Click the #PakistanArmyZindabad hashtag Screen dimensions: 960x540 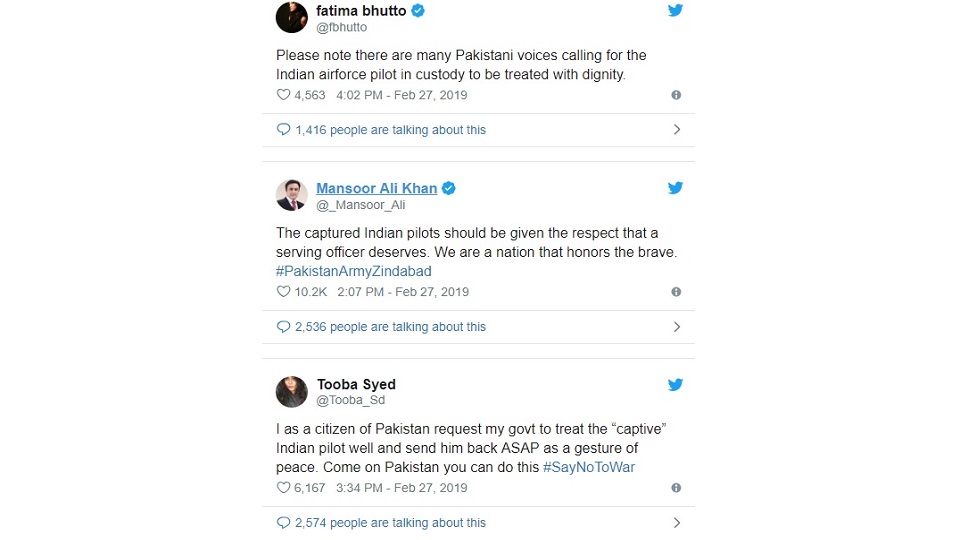353,271
